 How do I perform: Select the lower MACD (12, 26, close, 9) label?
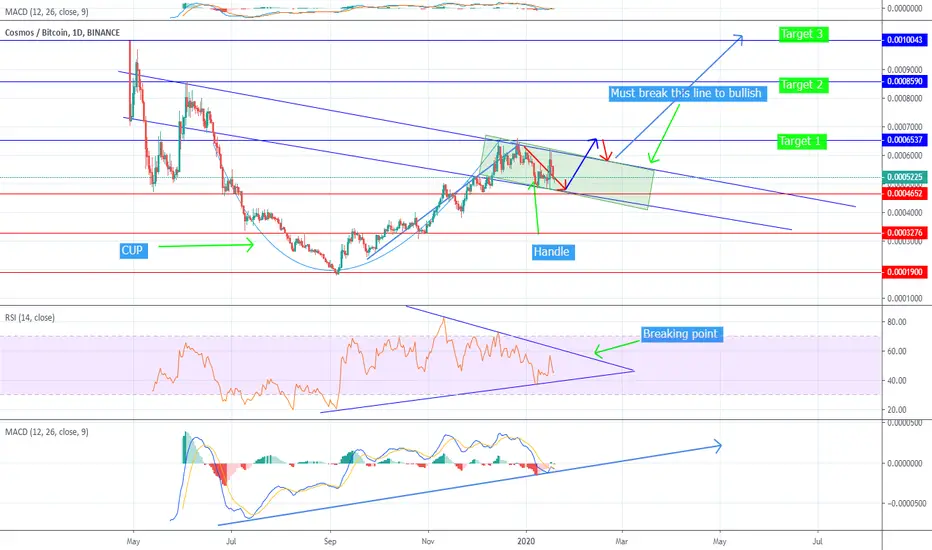point(47,432)
